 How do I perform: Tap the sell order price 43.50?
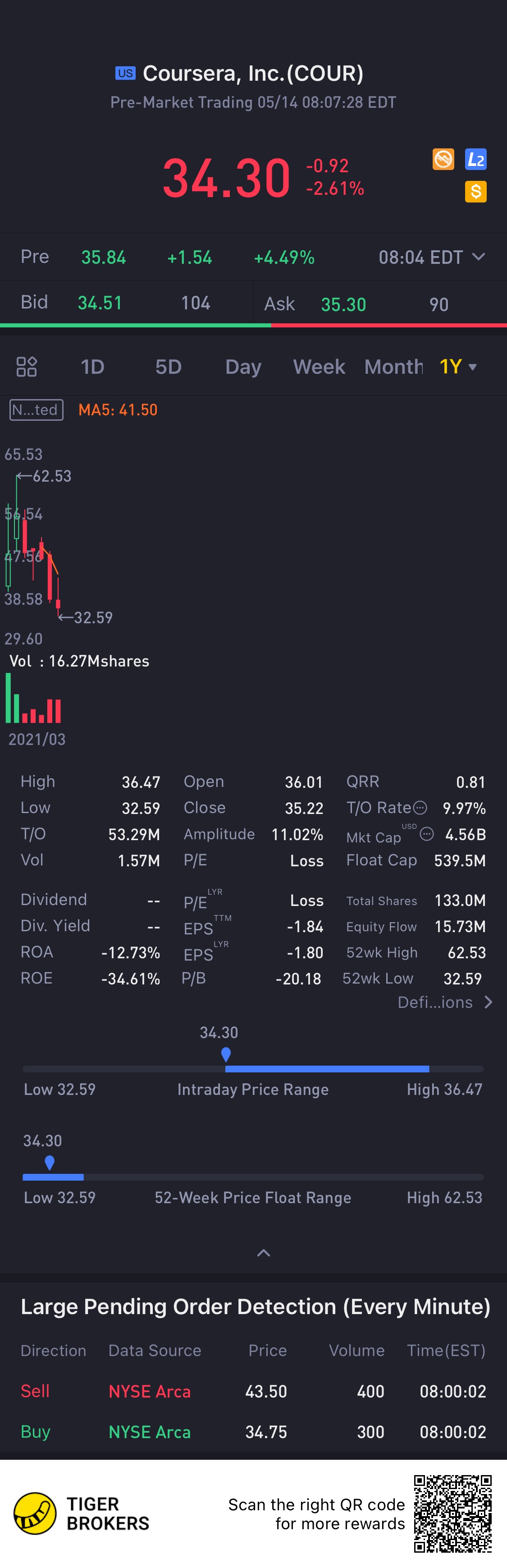pyautogui.click(x=266, y=1391)
